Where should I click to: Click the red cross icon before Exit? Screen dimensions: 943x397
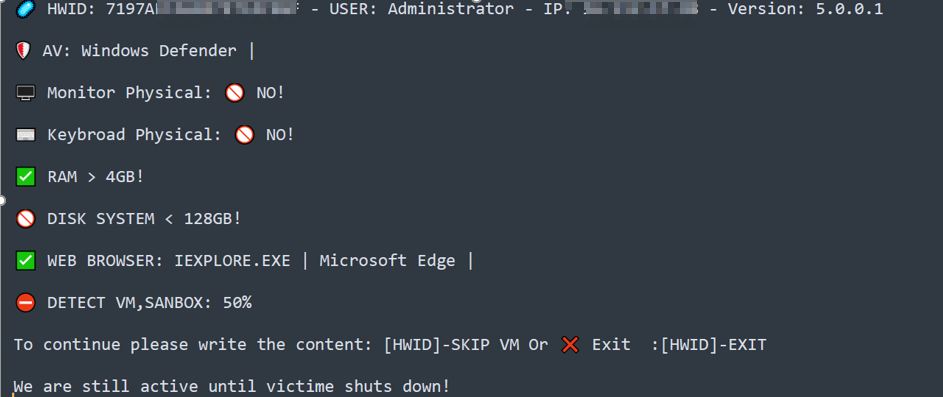[570, 345]
